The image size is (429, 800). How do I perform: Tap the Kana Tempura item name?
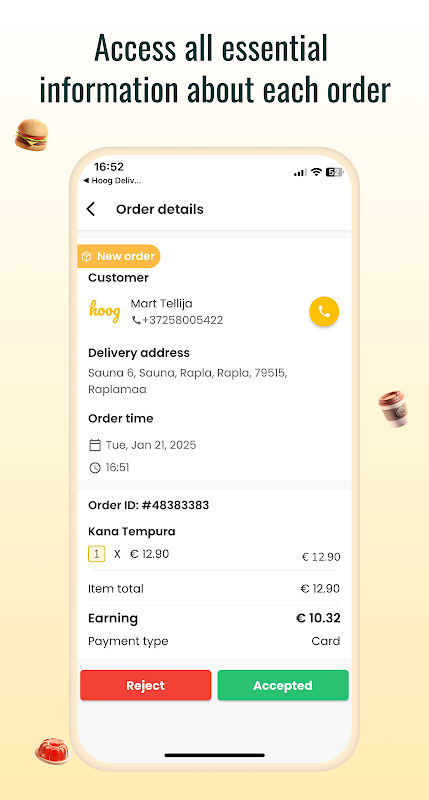132,531
